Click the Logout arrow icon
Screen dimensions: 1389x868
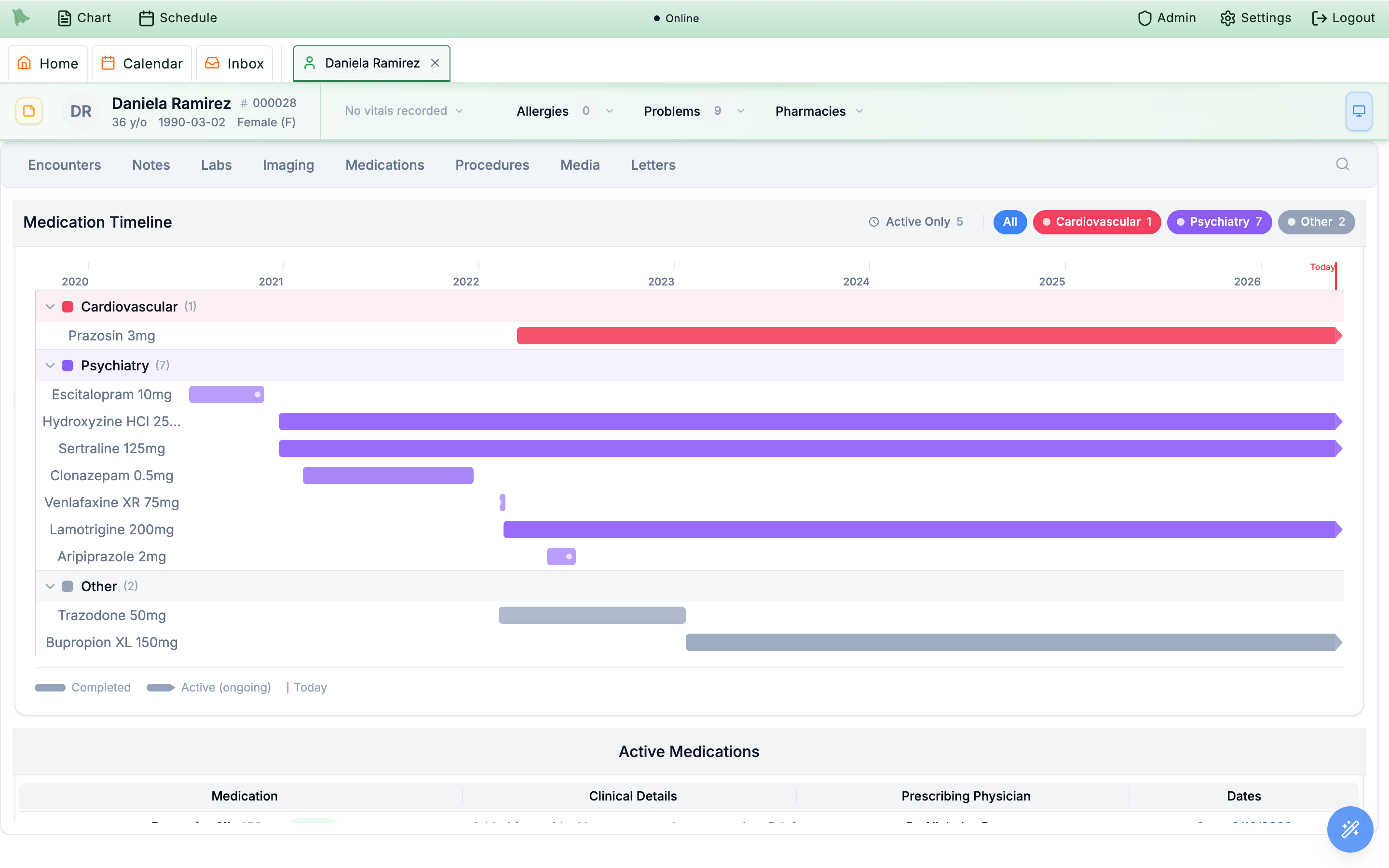[1319, 18]
